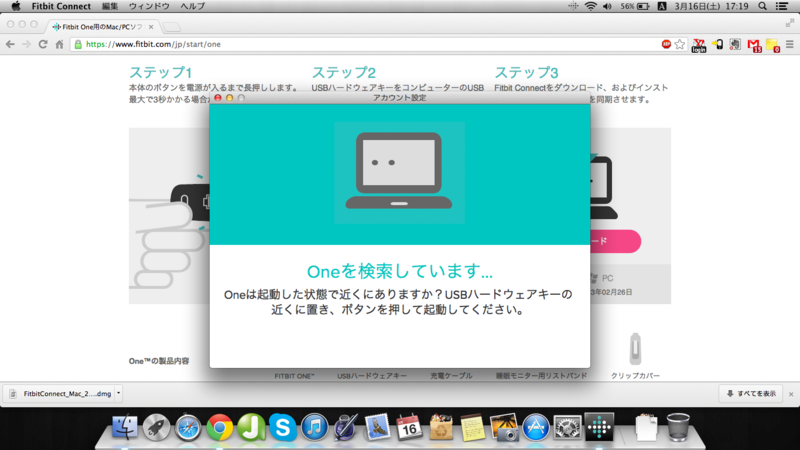The height and width of the screenshot is (450, 800).
Task: Click the Fitbit menu bar icon
Action: point(573,6)
